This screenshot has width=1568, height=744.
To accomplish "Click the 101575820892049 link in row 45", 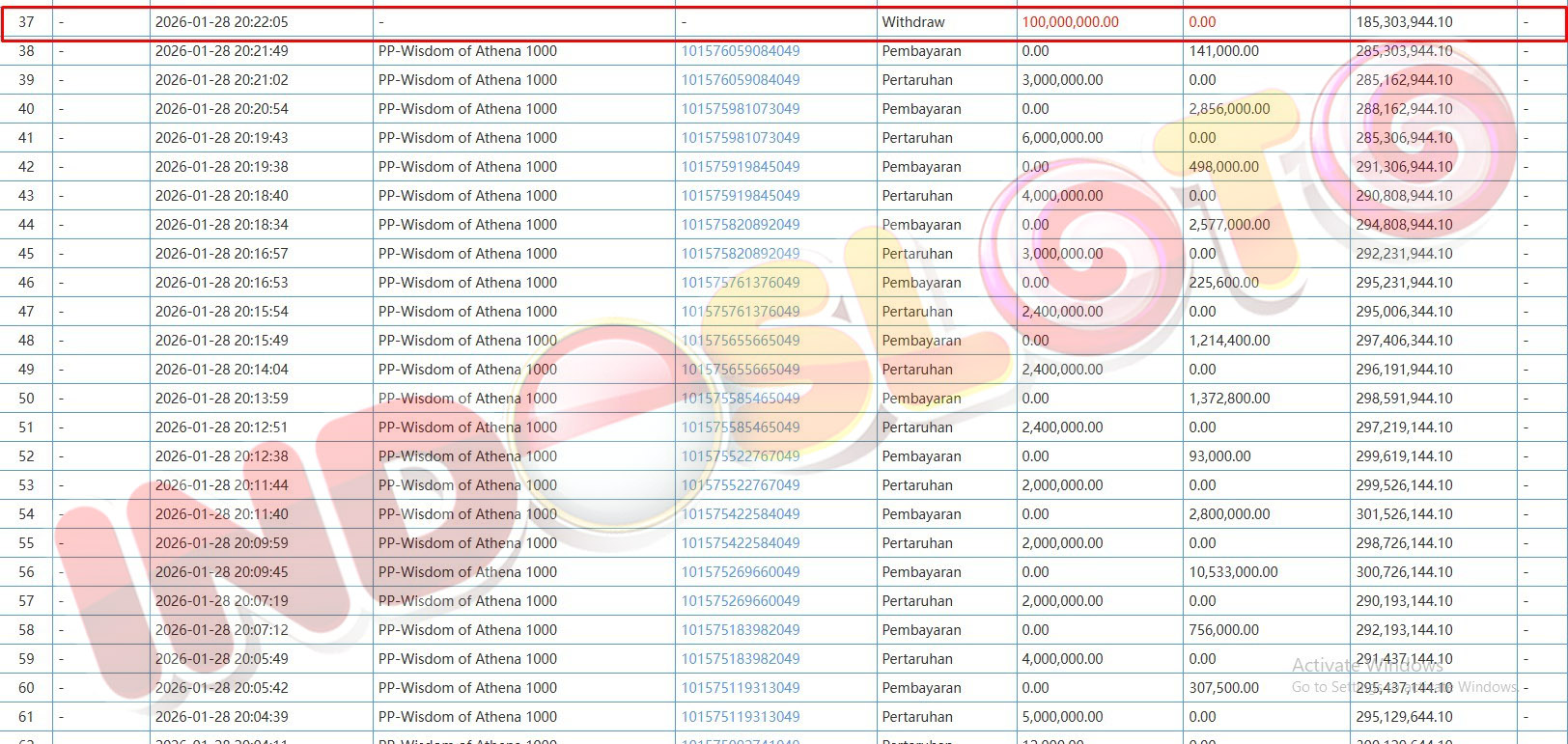I will click(x=740, y=254).
